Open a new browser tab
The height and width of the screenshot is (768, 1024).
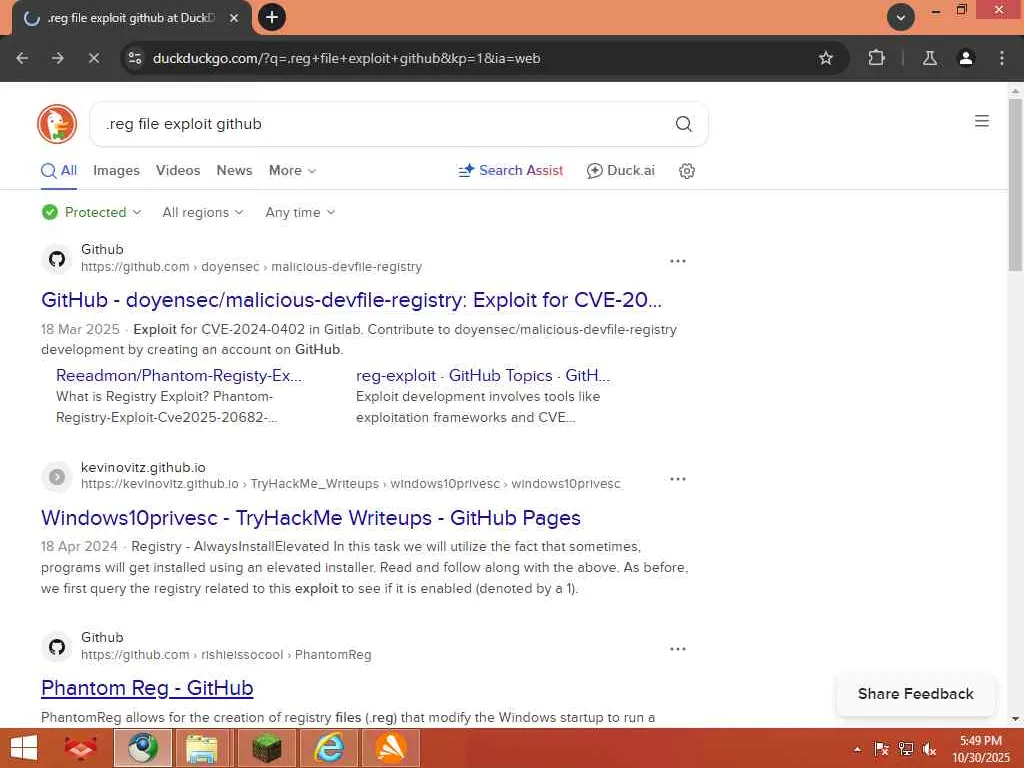coord(272,17)
